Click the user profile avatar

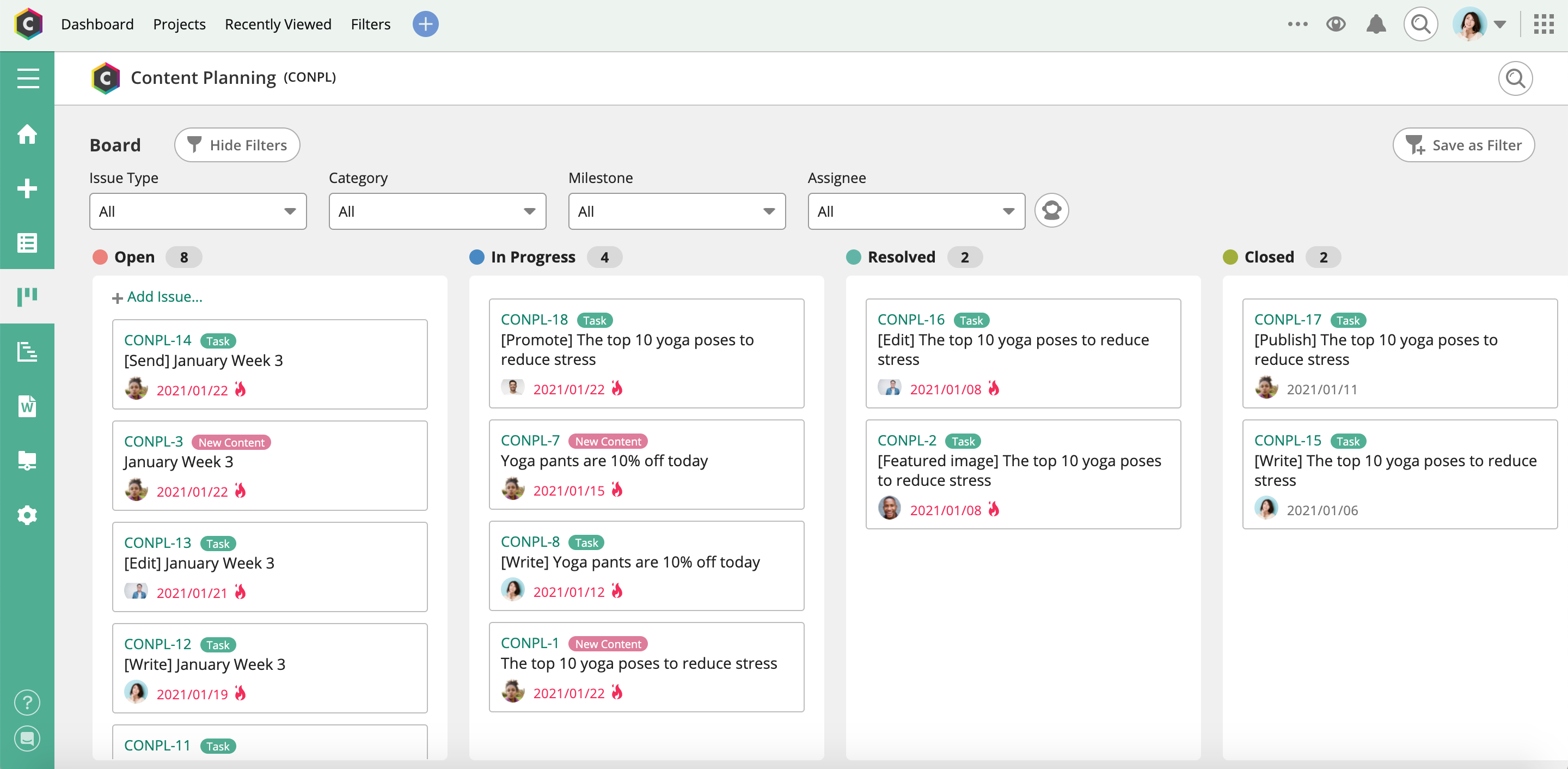(x=1469, y=25)
